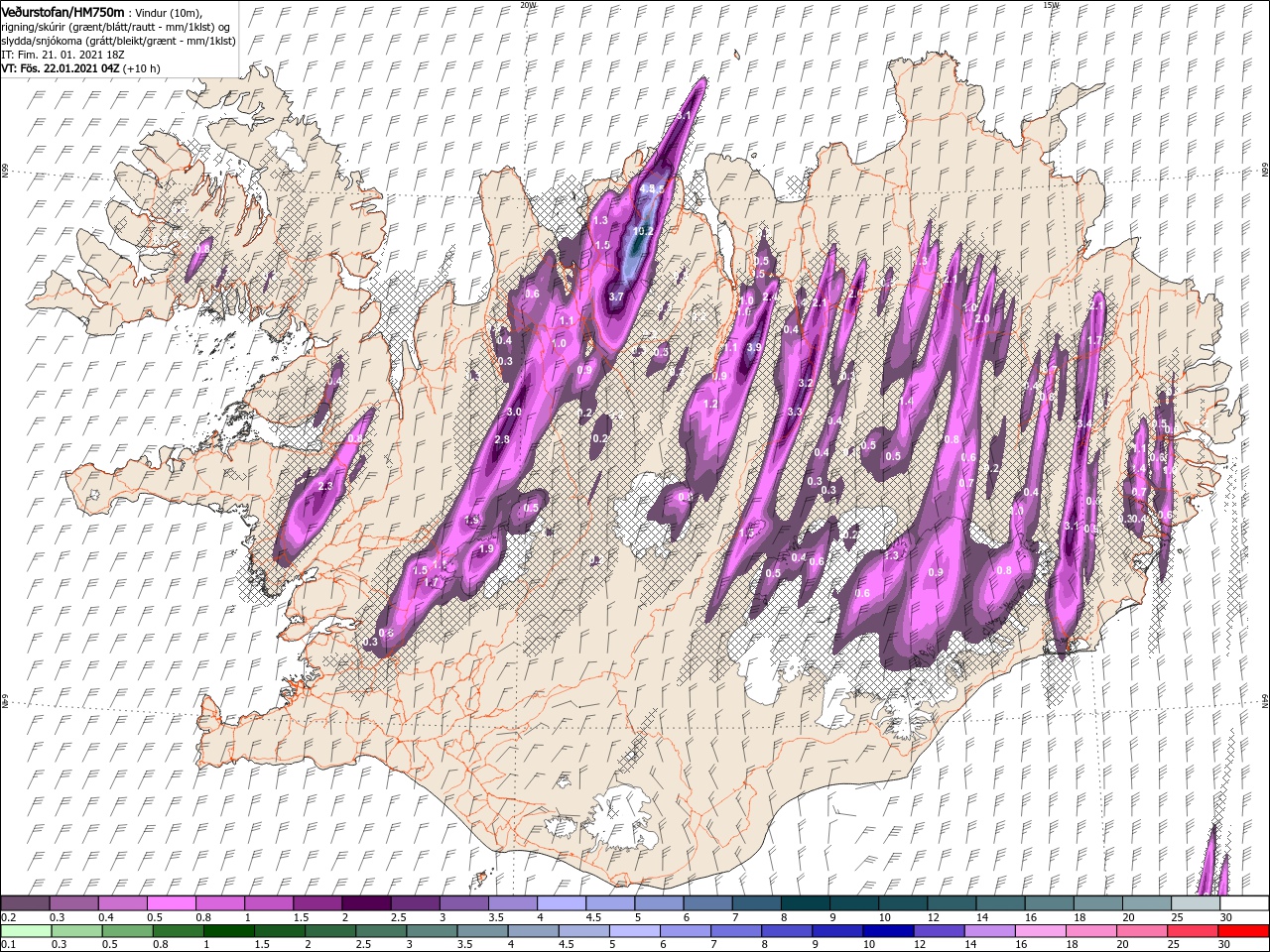1270x952 pixels.
Task: Click the 3.9 precipitation value on map
Action: pos(753,347)
